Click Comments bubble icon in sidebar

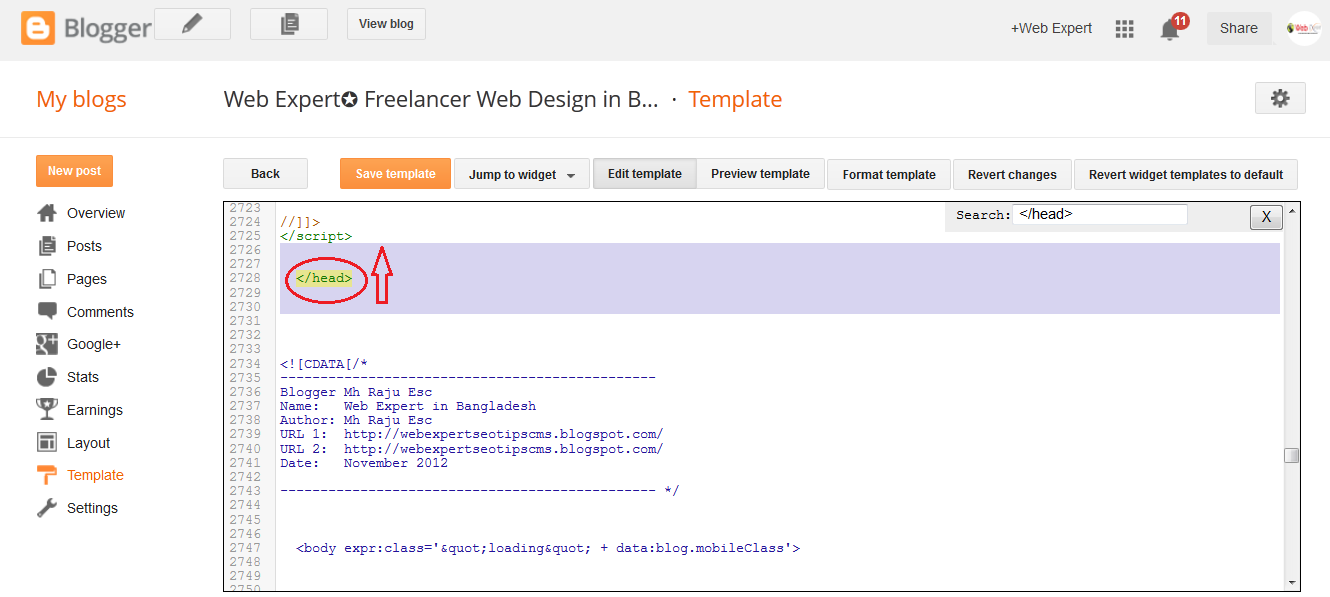47,311
